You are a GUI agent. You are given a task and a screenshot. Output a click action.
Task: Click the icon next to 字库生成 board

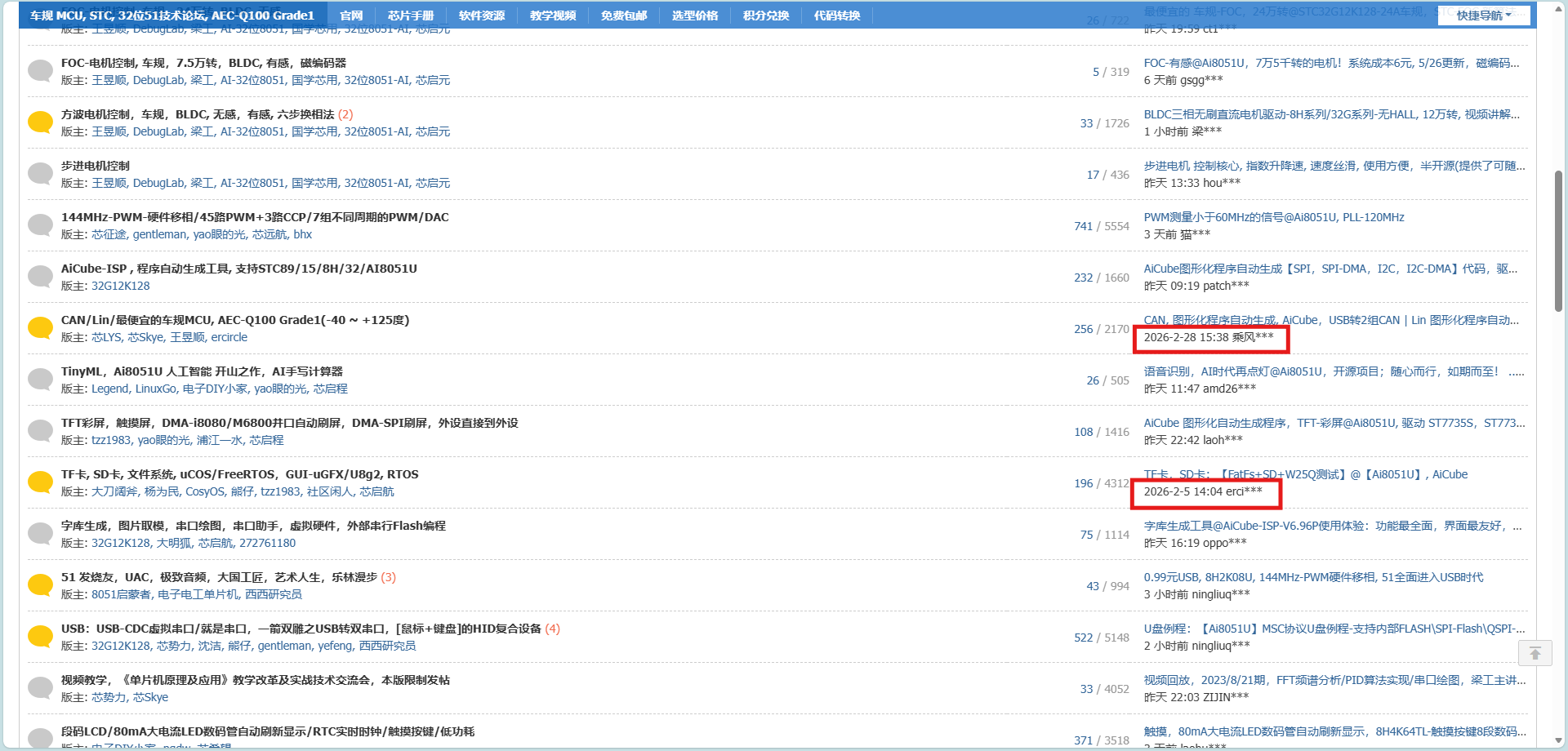[40, 533]
